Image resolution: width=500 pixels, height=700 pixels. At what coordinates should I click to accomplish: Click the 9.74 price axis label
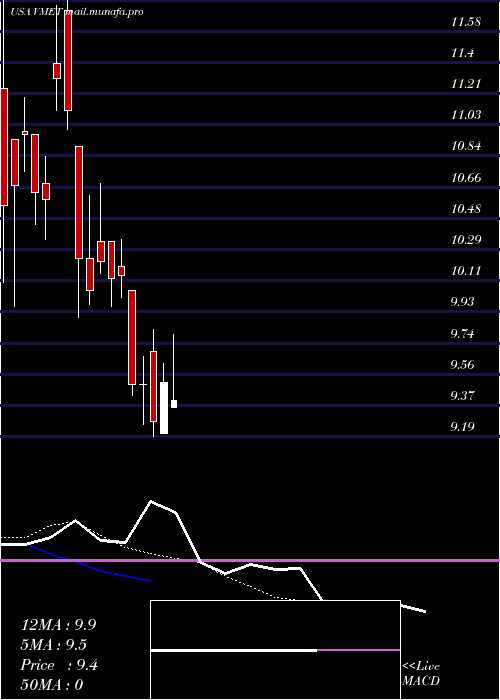click(x=462, y=333)
